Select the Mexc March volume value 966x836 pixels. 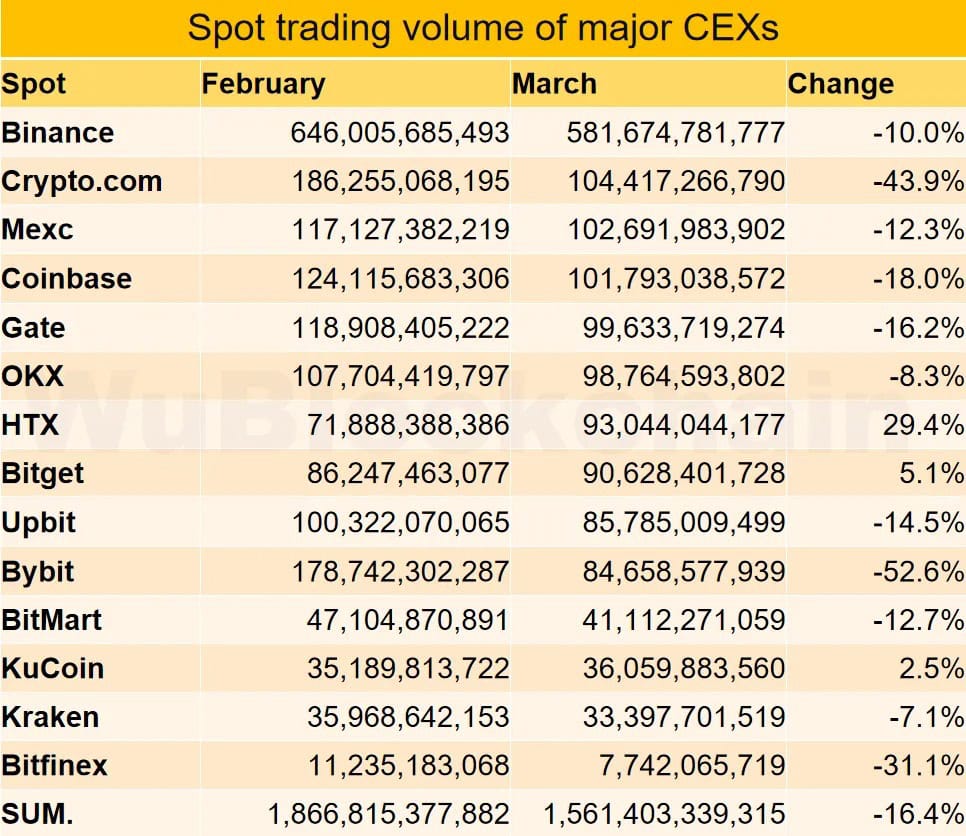point(676,230)
